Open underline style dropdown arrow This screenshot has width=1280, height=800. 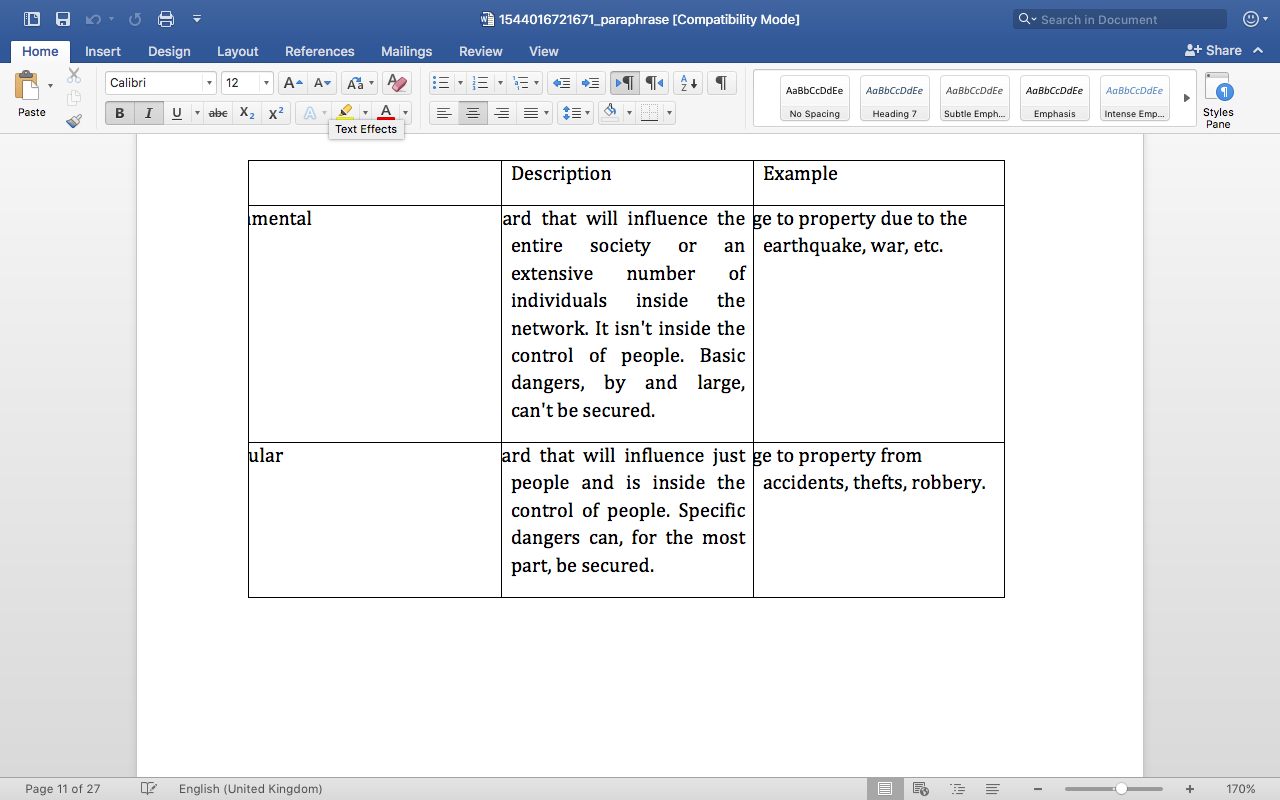point(197,113)
